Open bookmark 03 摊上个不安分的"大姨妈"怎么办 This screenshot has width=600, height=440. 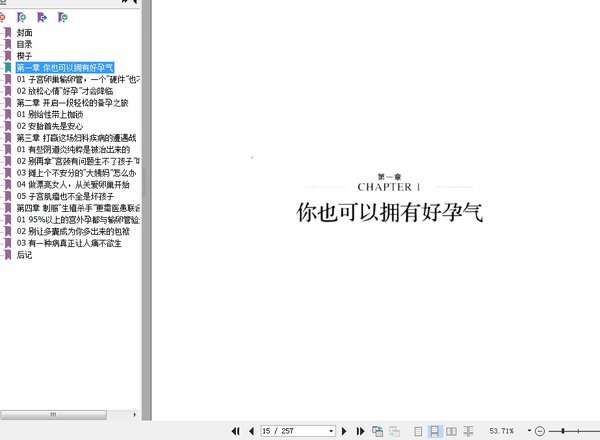[x=77, y=173]
